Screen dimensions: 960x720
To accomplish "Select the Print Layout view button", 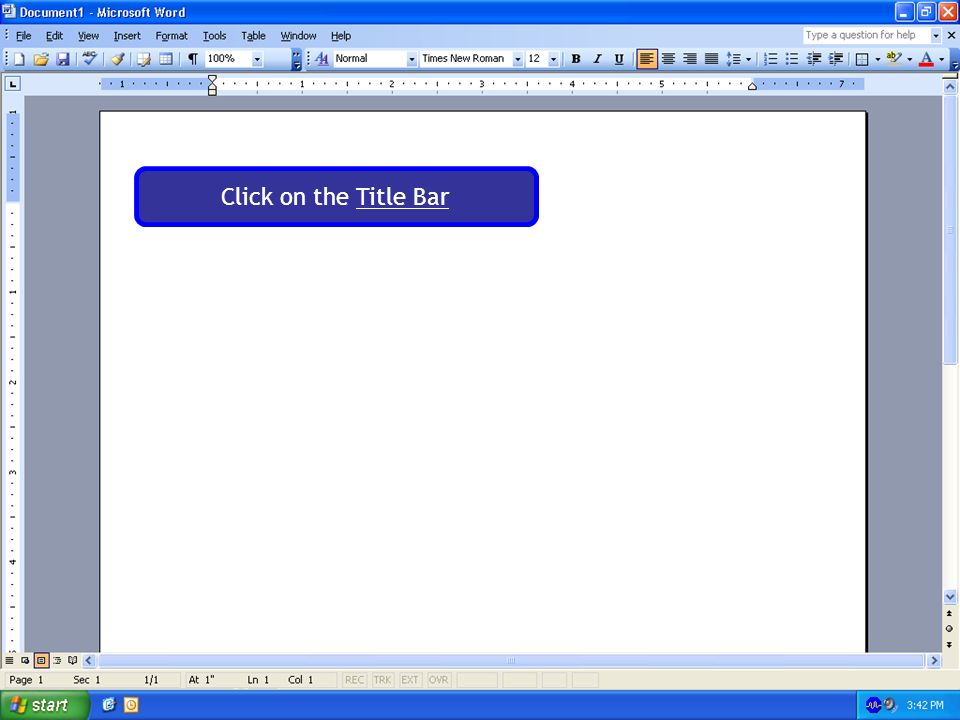I will coord(41,661).
